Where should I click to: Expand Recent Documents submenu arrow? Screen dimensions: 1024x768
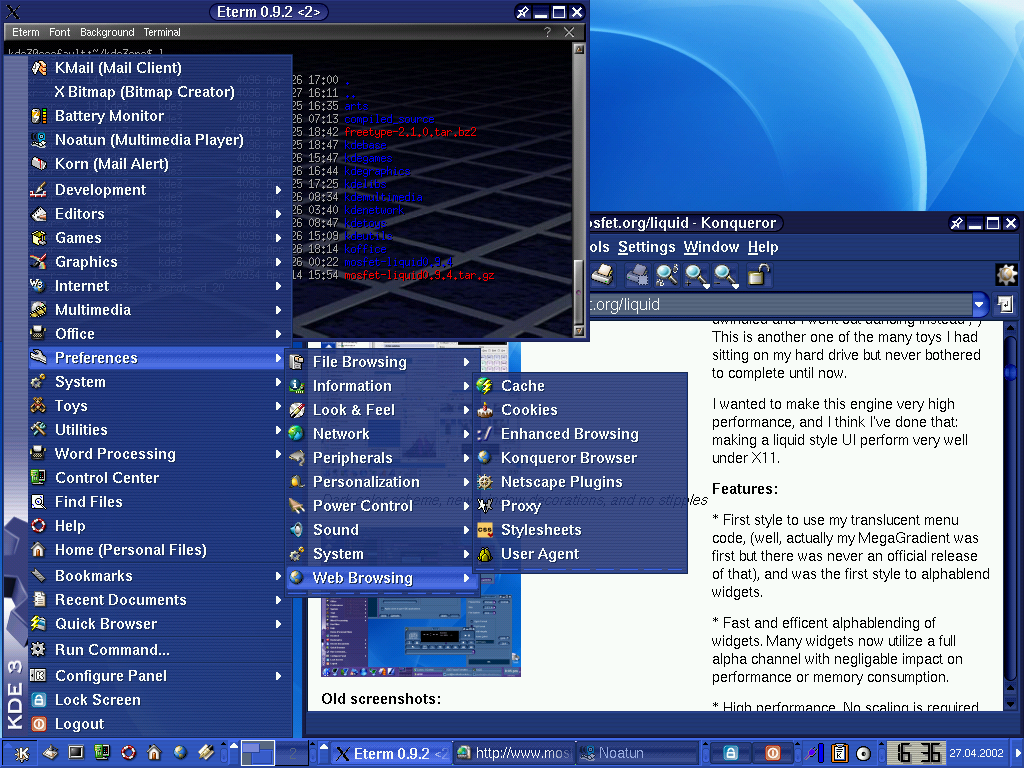tap(279, 600)
